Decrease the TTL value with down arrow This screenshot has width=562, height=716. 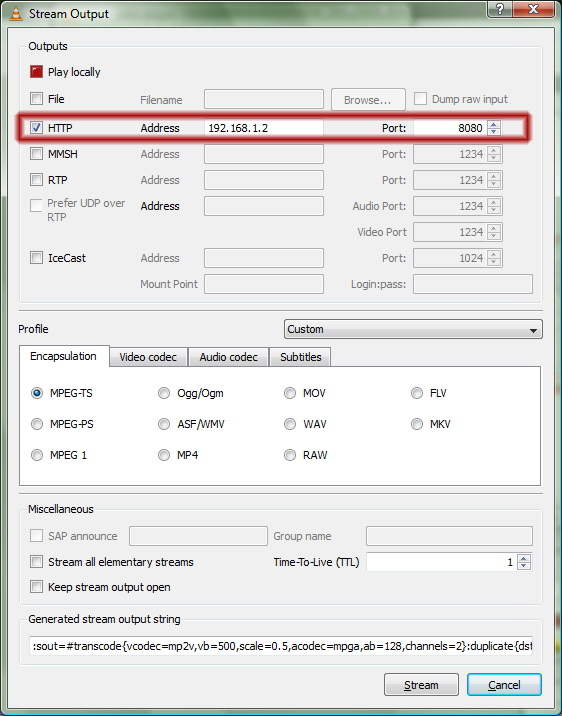(x=524, y=566)
